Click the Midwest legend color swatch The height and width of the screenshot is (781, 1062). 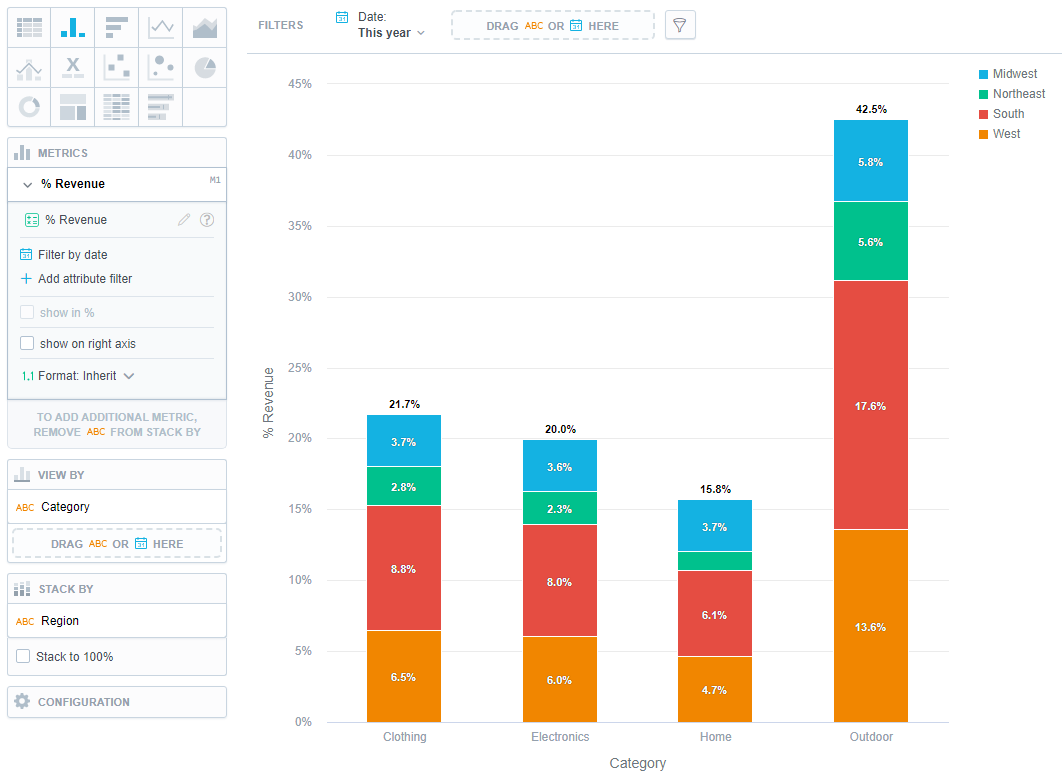[x=983, y=74]
